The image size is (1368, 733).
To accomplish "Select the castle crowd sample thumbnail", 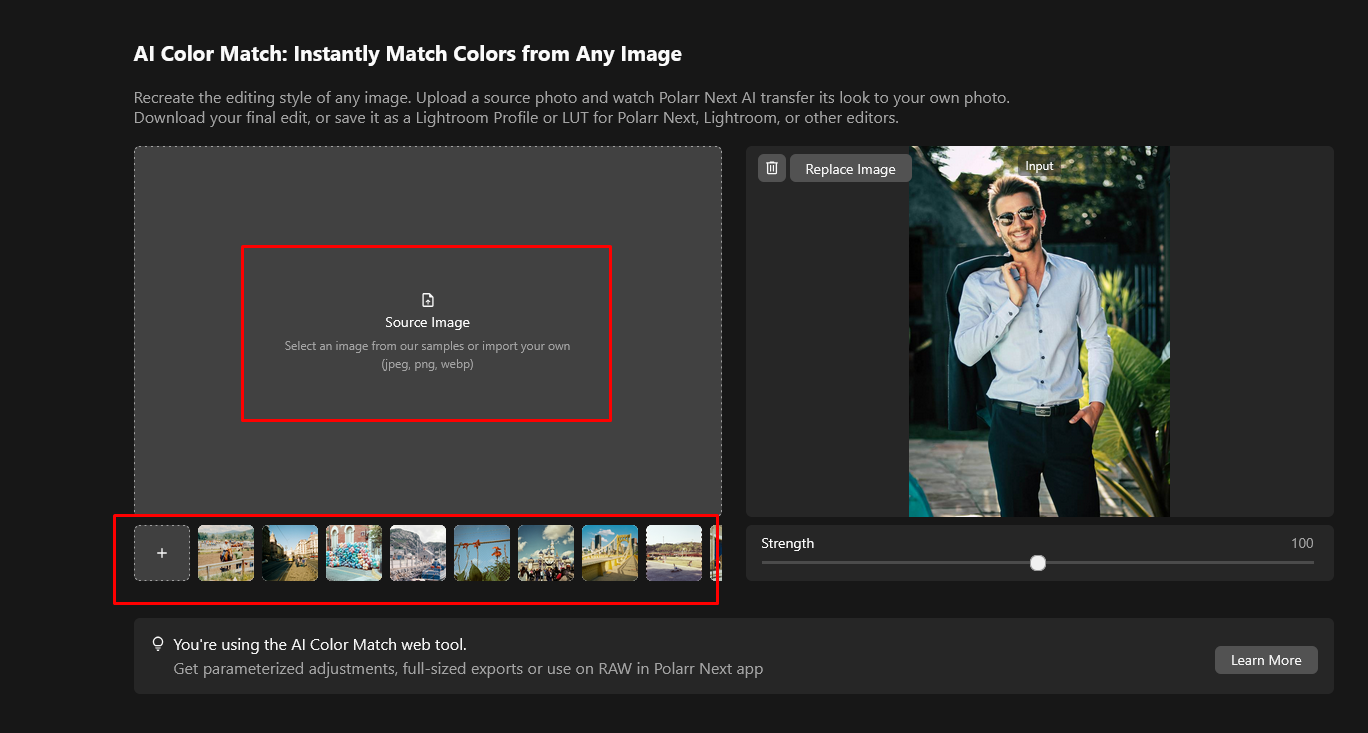I will pyautogui.click(x=546, y=552).
